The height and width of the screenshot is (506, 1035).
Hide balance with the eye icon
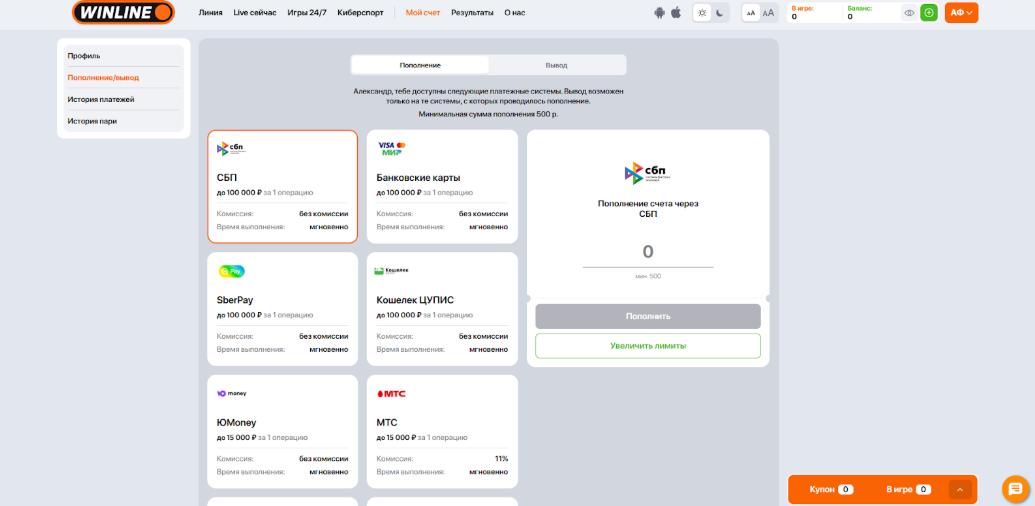[x=909, y=13]
